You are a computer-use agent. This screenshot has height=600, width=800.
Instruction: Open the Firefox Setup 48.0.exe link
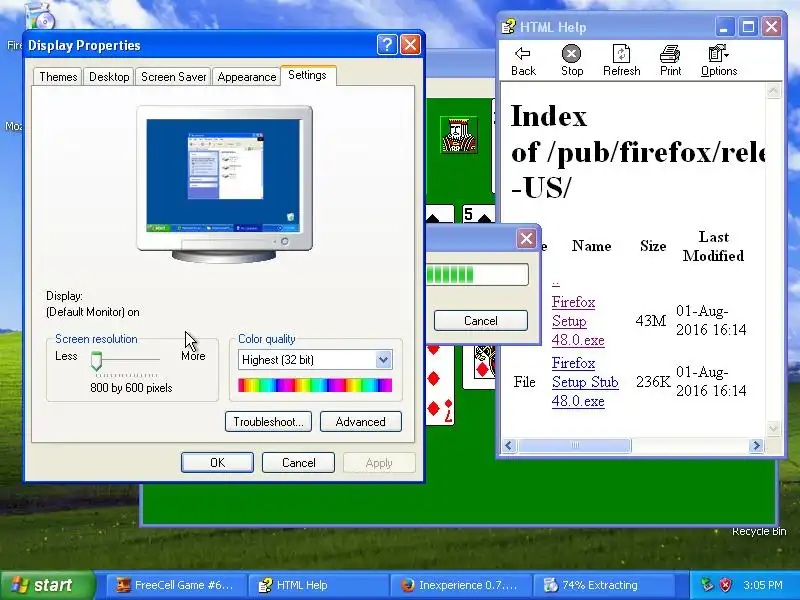click(578, 321)
